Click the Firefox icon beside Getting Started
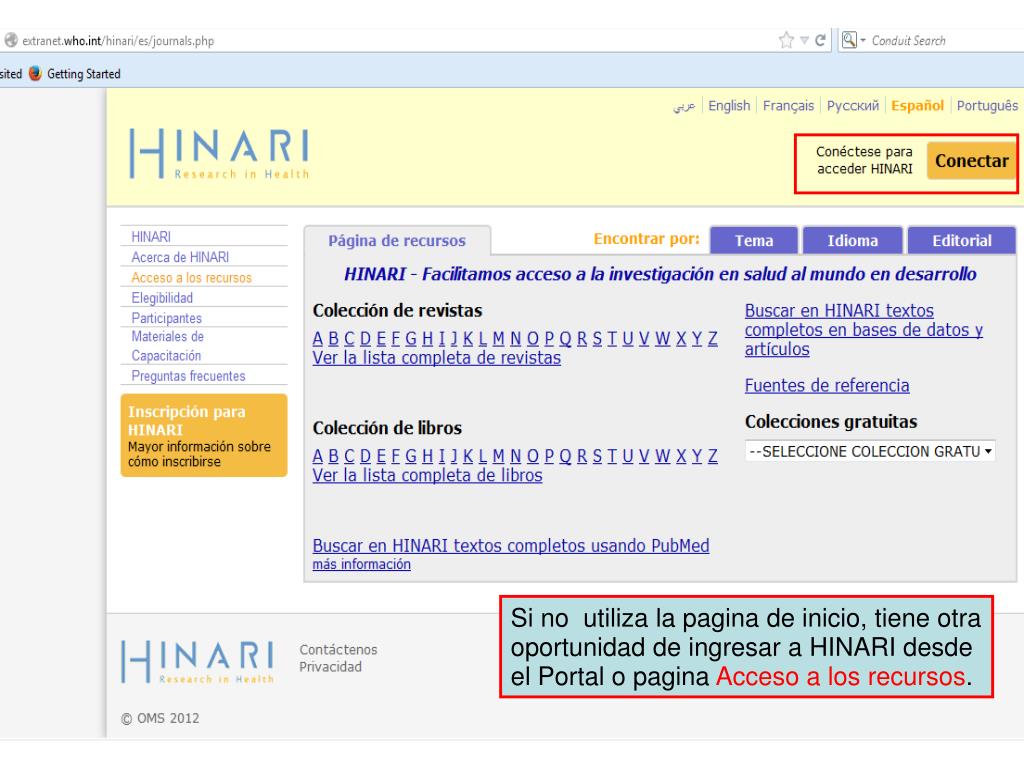The width and height of the screenshot is (1024, 768). (35, 73)
